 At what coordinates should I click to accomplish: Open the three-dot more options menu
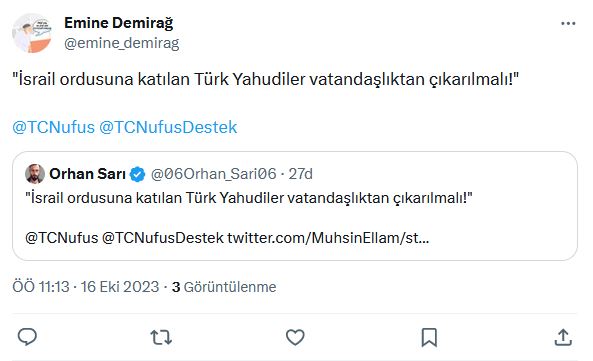click(568, 23)
